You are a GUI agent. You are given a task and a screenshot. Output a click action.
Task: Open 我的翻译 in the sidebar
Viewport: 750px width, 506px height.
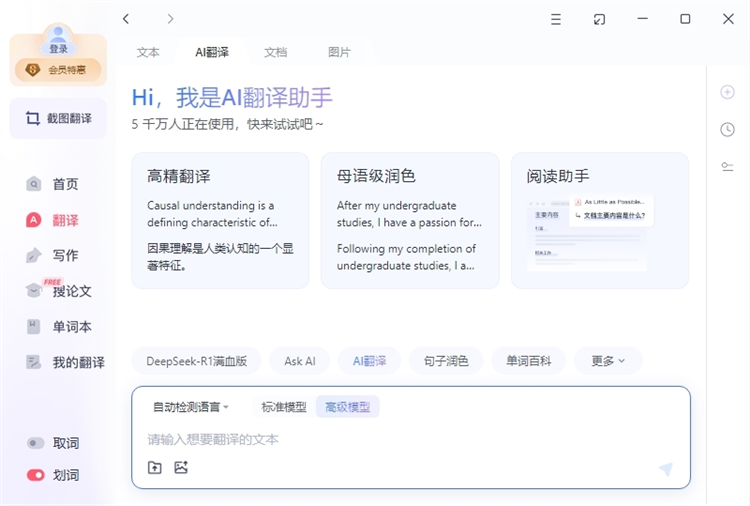tap(66, 362)
